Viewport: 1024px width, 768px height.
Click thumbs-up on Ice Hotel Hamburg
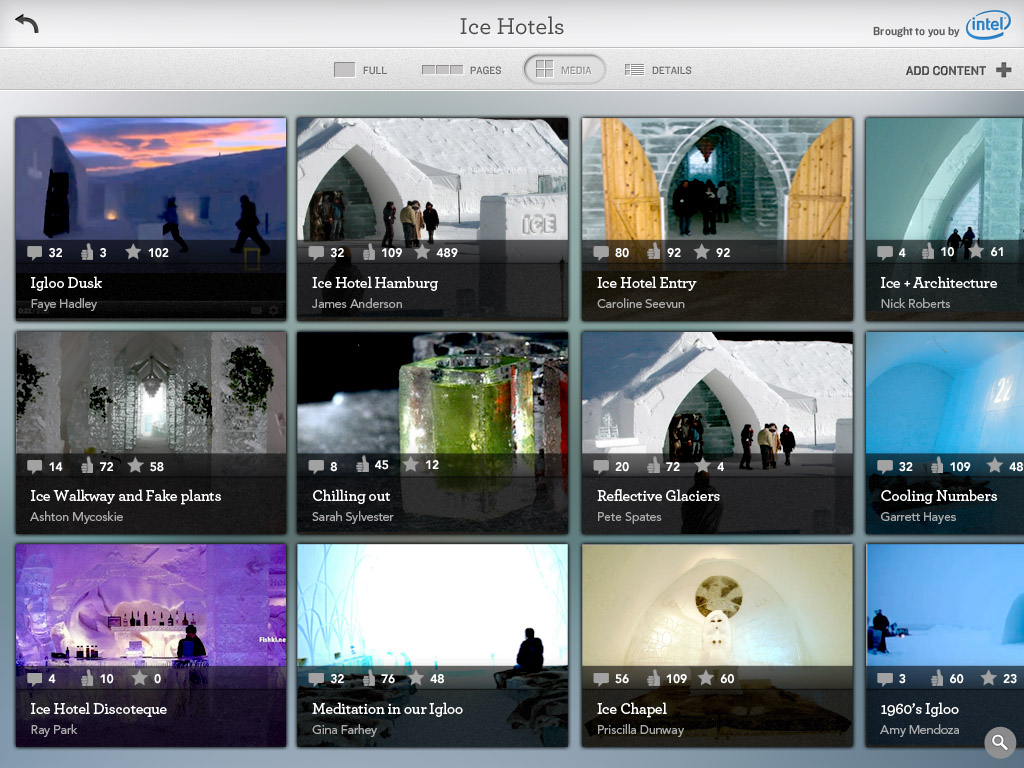(369, 252)
